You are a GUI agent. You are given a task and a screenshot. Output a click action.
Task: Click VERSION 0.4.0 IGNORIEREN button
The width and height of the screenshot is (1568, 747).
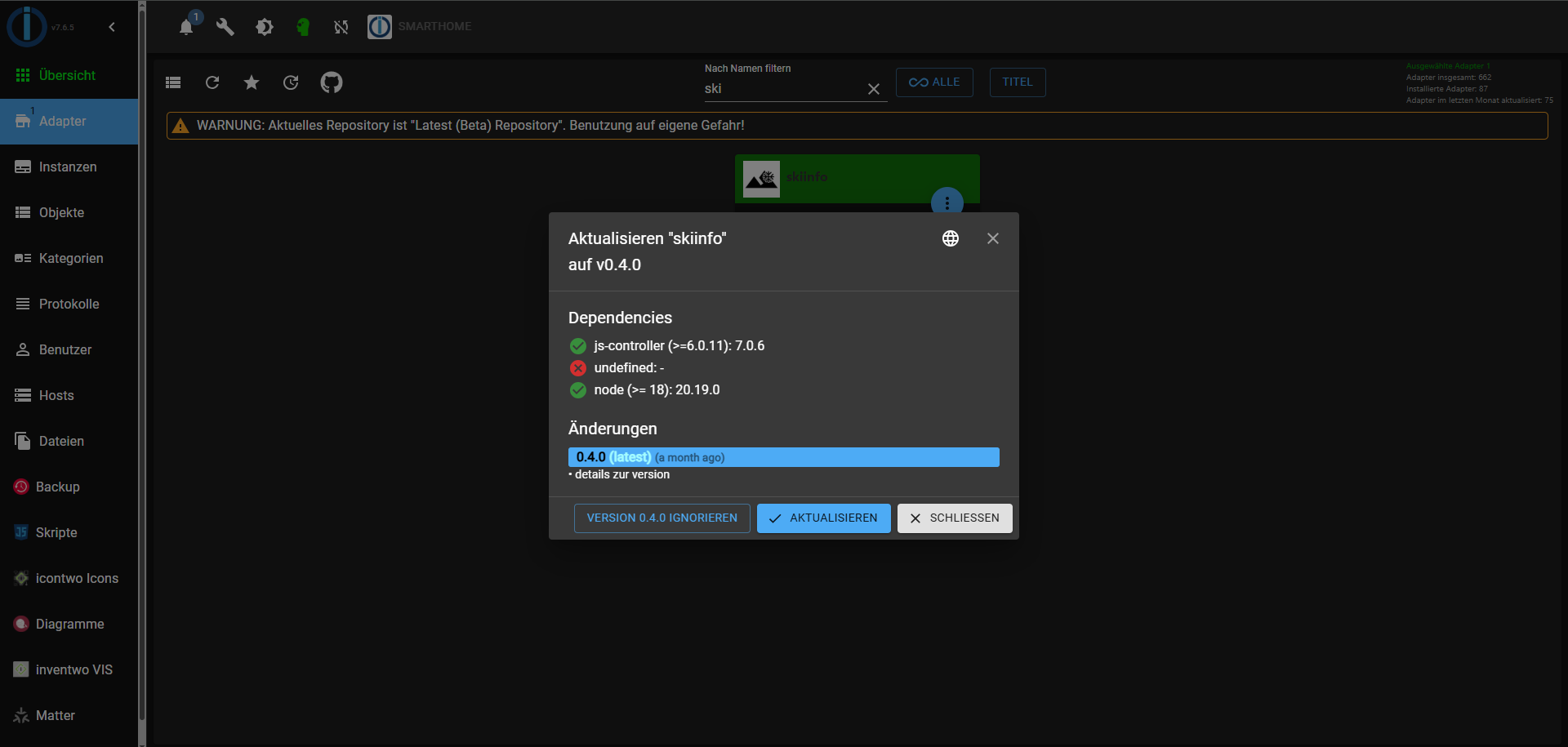pyautogui.click(x=661, y=518)
